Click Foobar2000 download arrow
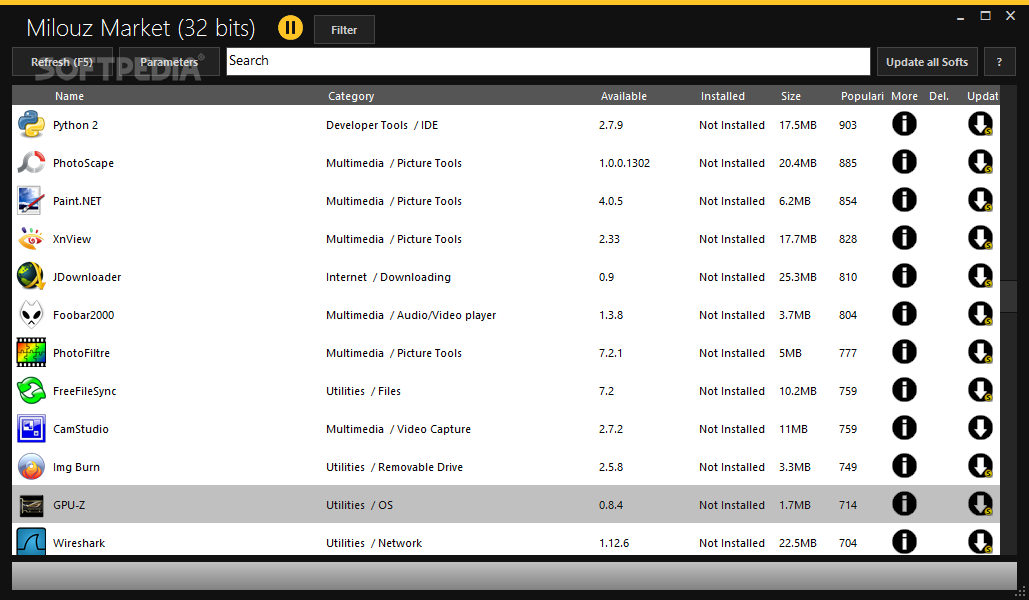Viewport: 1029px width, 600px height. coord(980,314)
